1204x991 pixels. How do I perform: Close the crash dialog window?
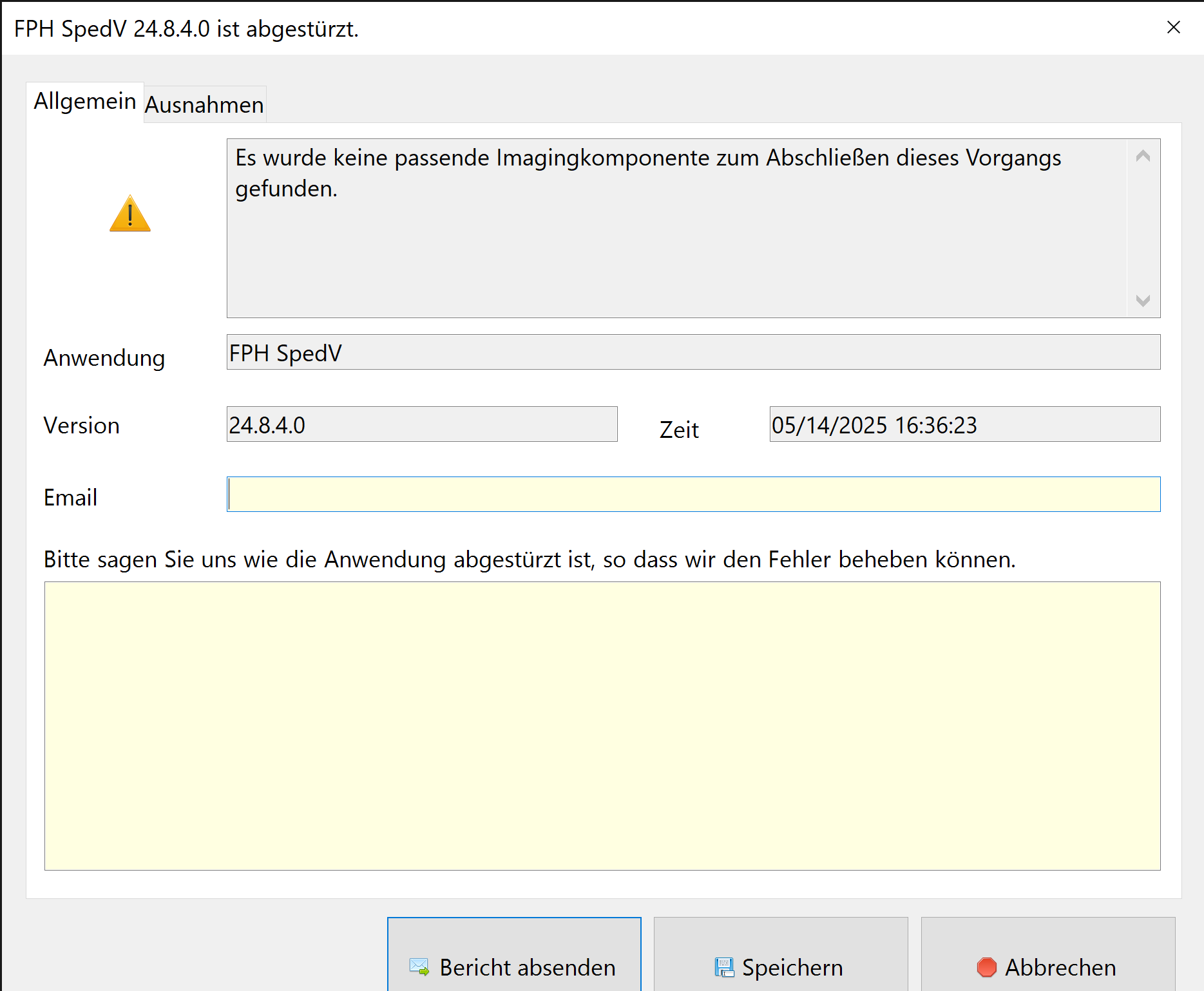pyautogui.click(x=1174, y=27)
